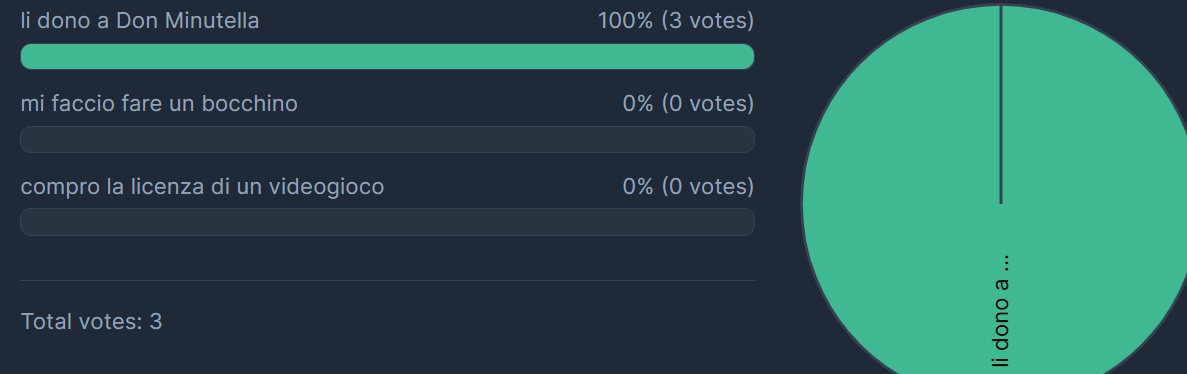This screenshot has height=374, width=1187.
Task: Click the empty result bar under 'mi faccio fare'
Action: (387, 139)
